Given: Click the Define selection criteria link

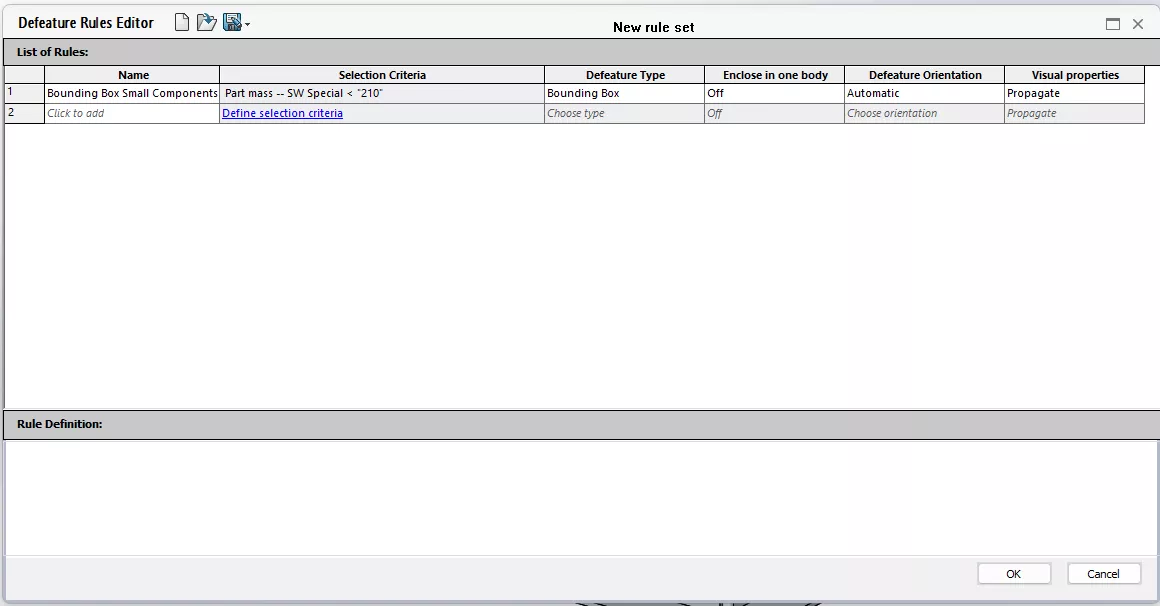Looking at the screenshot, I should click(x=281, y=113).
